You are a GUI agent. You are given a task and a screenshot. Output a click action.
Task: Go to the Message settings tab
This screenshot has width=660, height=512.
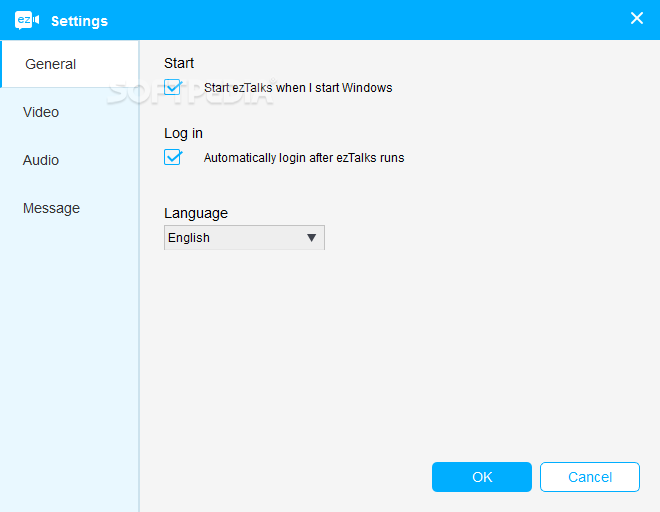(69, 208)
